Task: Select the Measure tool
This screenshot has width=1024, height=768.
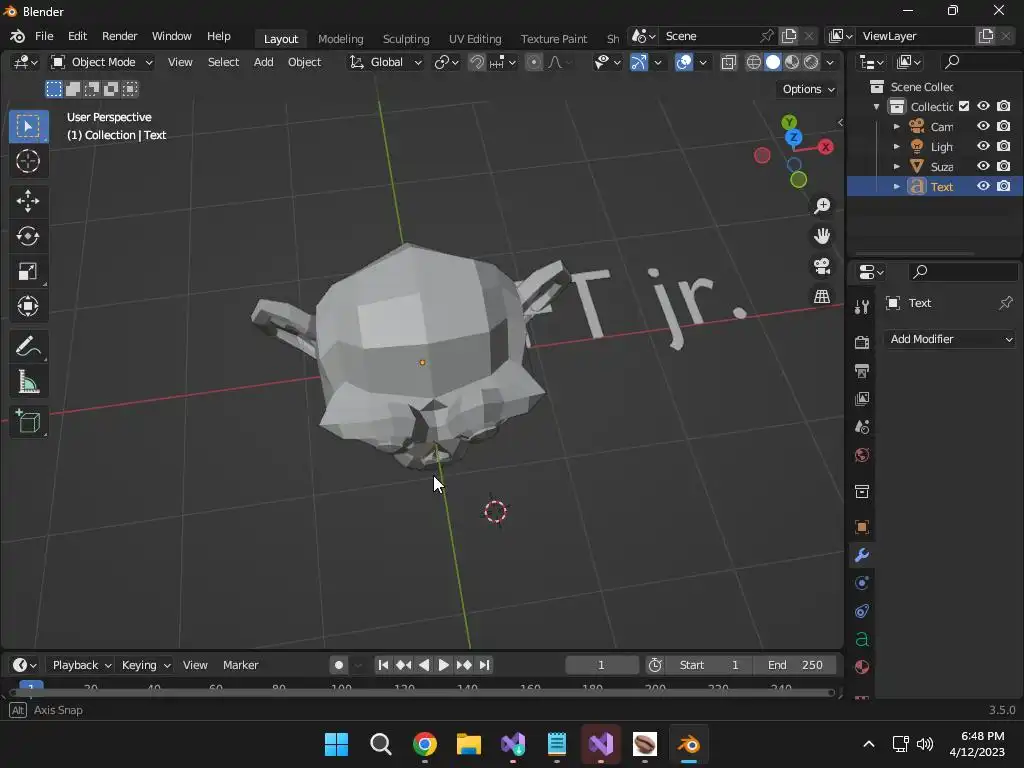Action: point(27,382)
